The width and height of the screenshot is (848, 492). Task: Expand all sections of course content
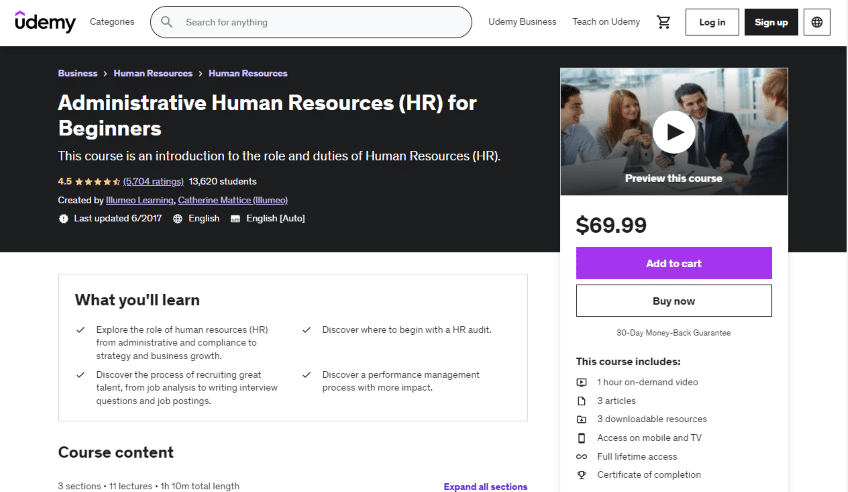click(485, 487)
